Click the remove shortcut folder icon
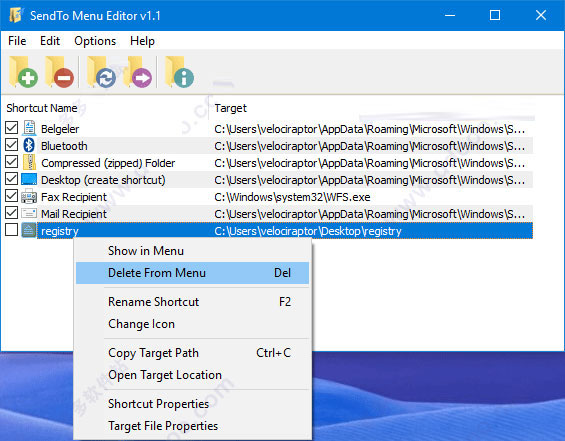The height and width of the screenshot is (441, 565). point(59,72)
